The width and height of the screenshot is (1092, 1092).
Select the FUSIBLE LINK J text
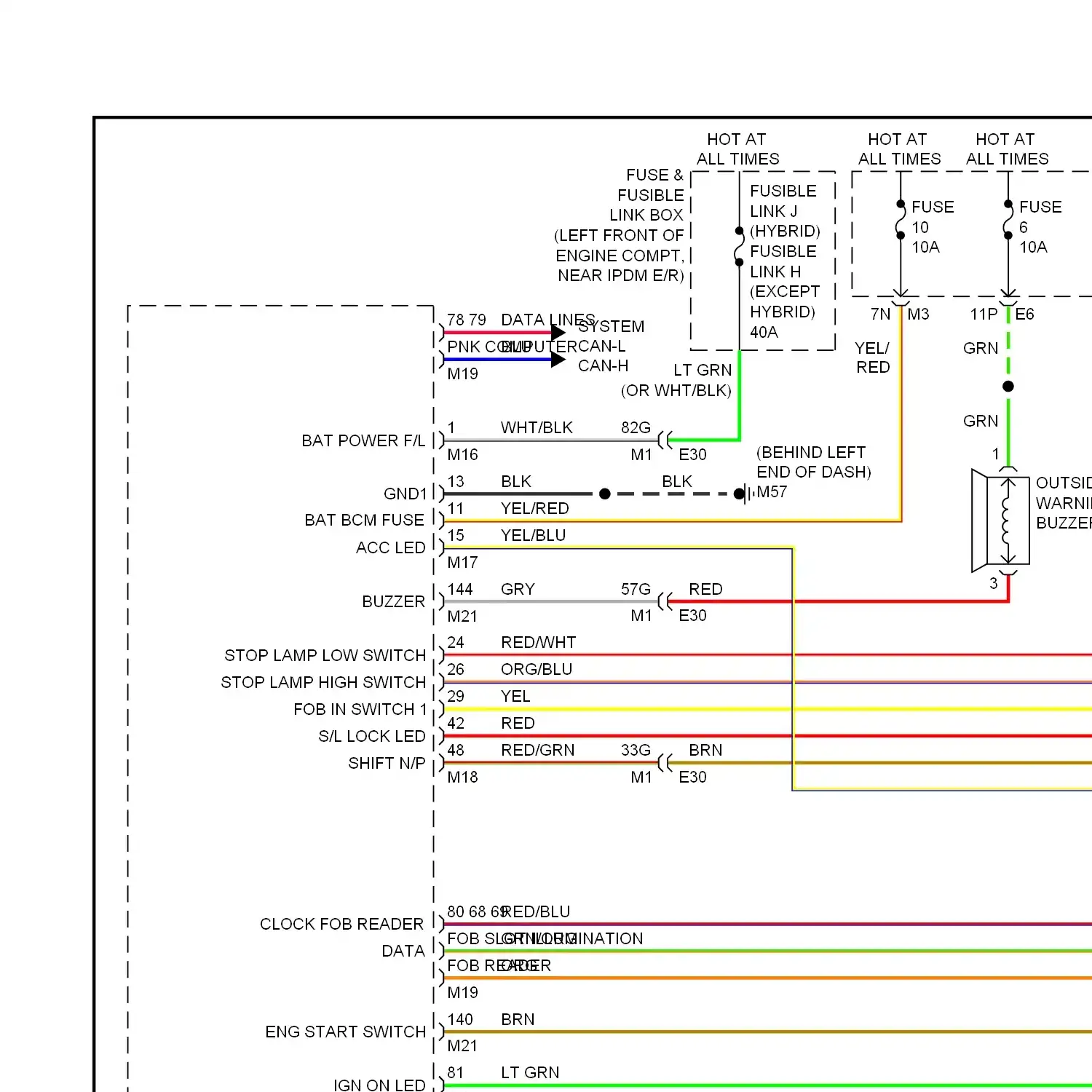(x=783, y=201)
